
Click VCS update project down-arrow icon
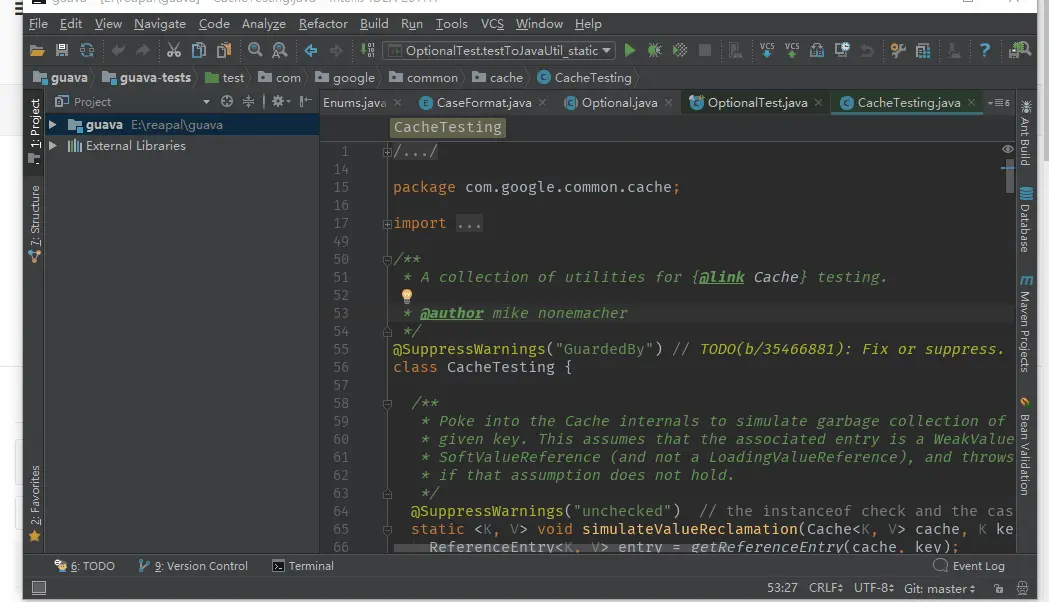coord(767,50)
